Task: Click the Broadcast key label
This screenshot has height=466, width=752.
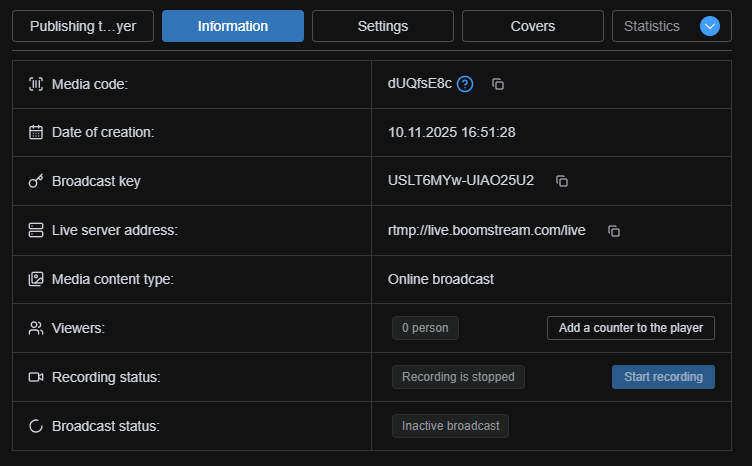Action: tap(96, 181)
